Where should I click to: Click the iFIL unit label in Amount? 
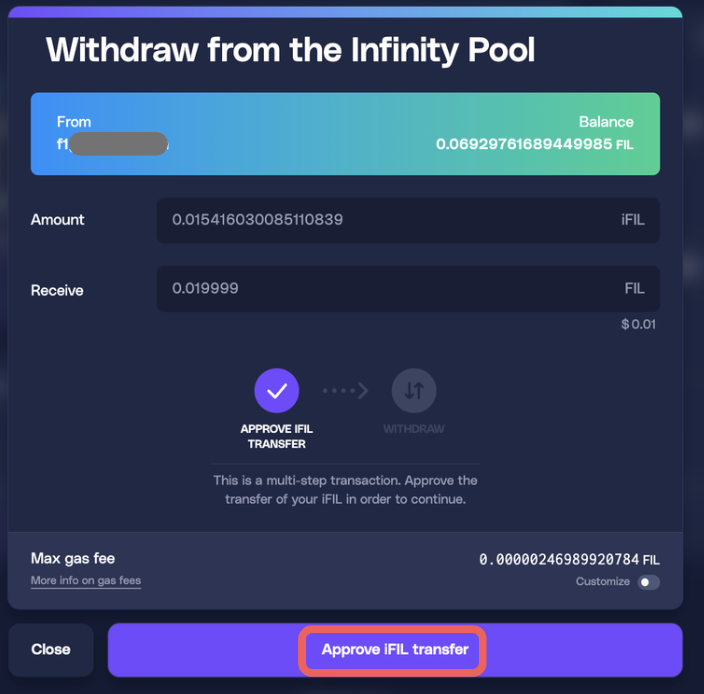(x=632, y=219)
